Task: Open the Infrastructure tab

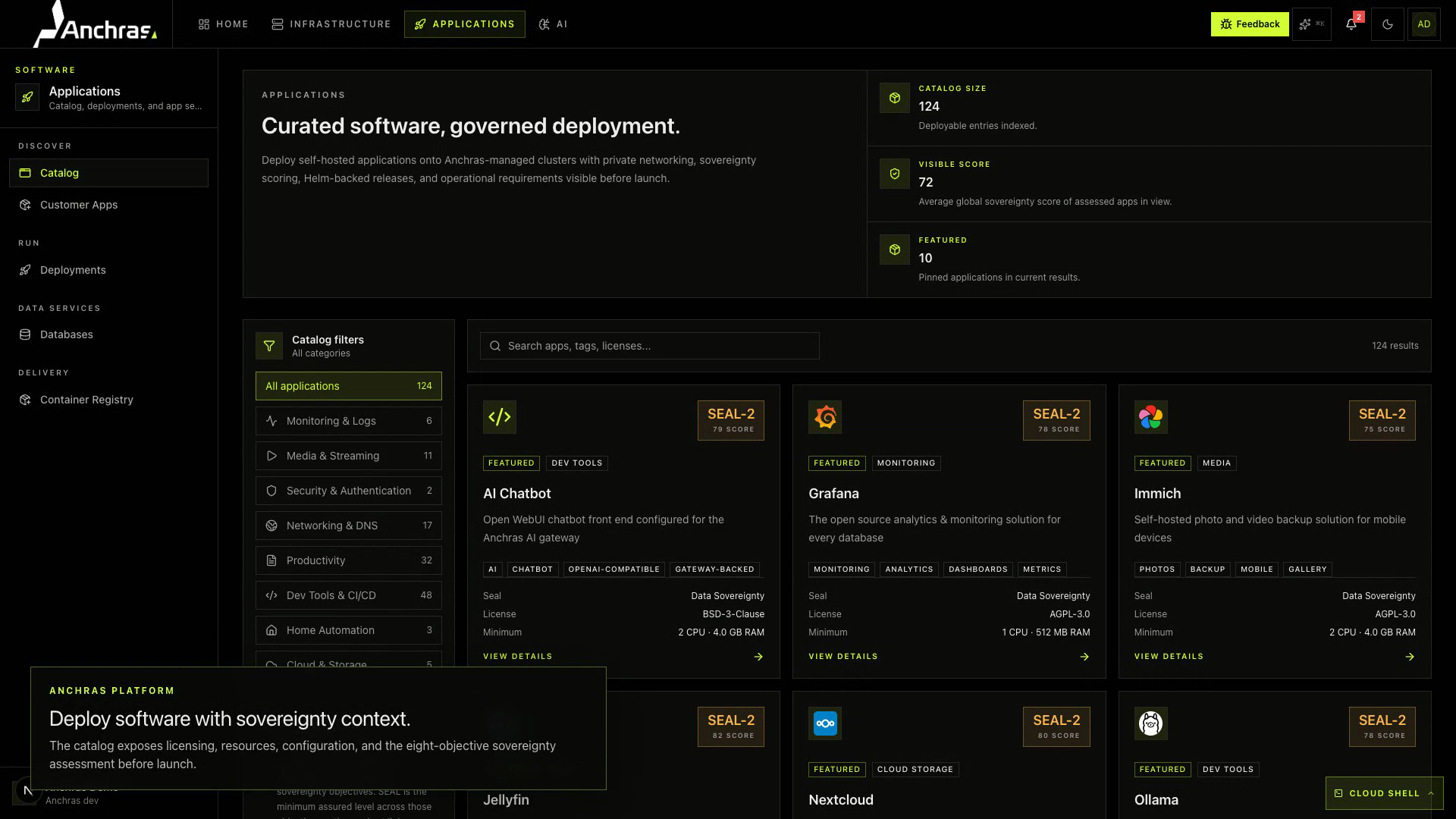Action: (331, 24)
